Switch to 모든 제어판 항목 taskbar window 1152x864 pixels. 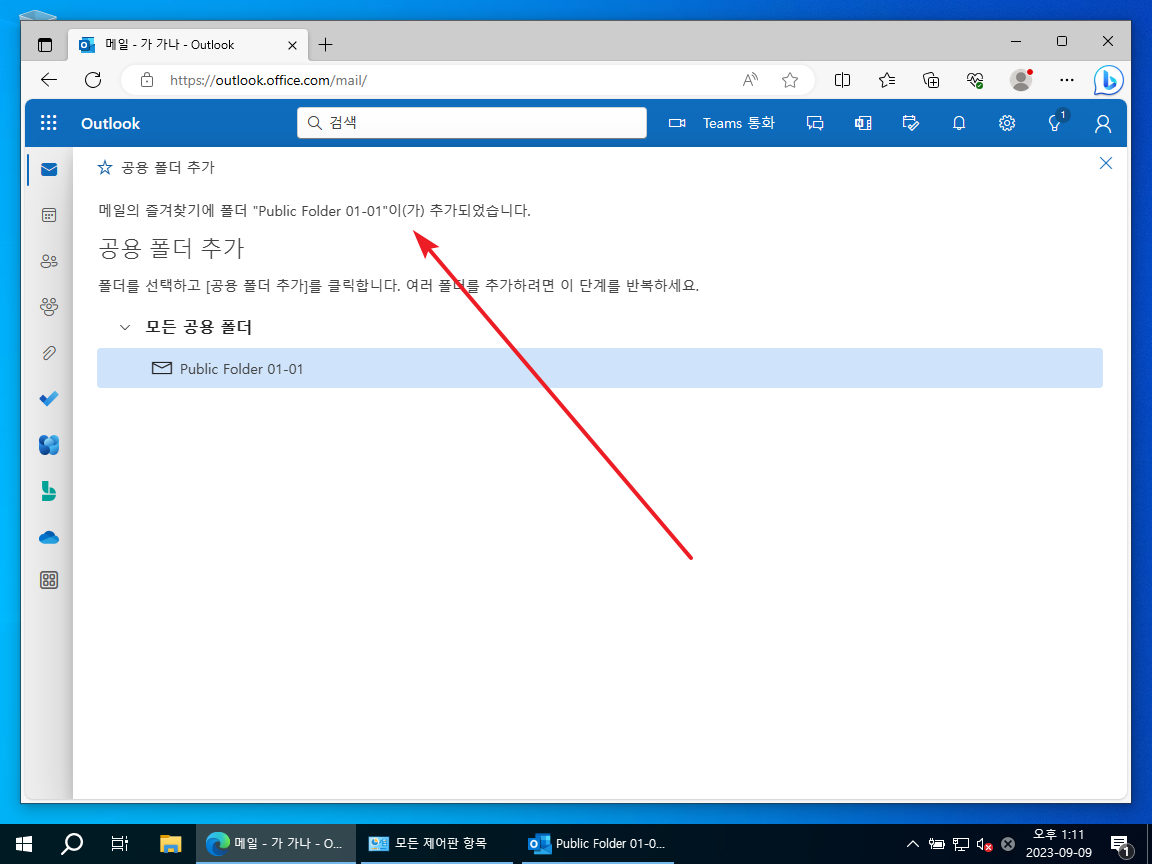(x=438, y=843)
